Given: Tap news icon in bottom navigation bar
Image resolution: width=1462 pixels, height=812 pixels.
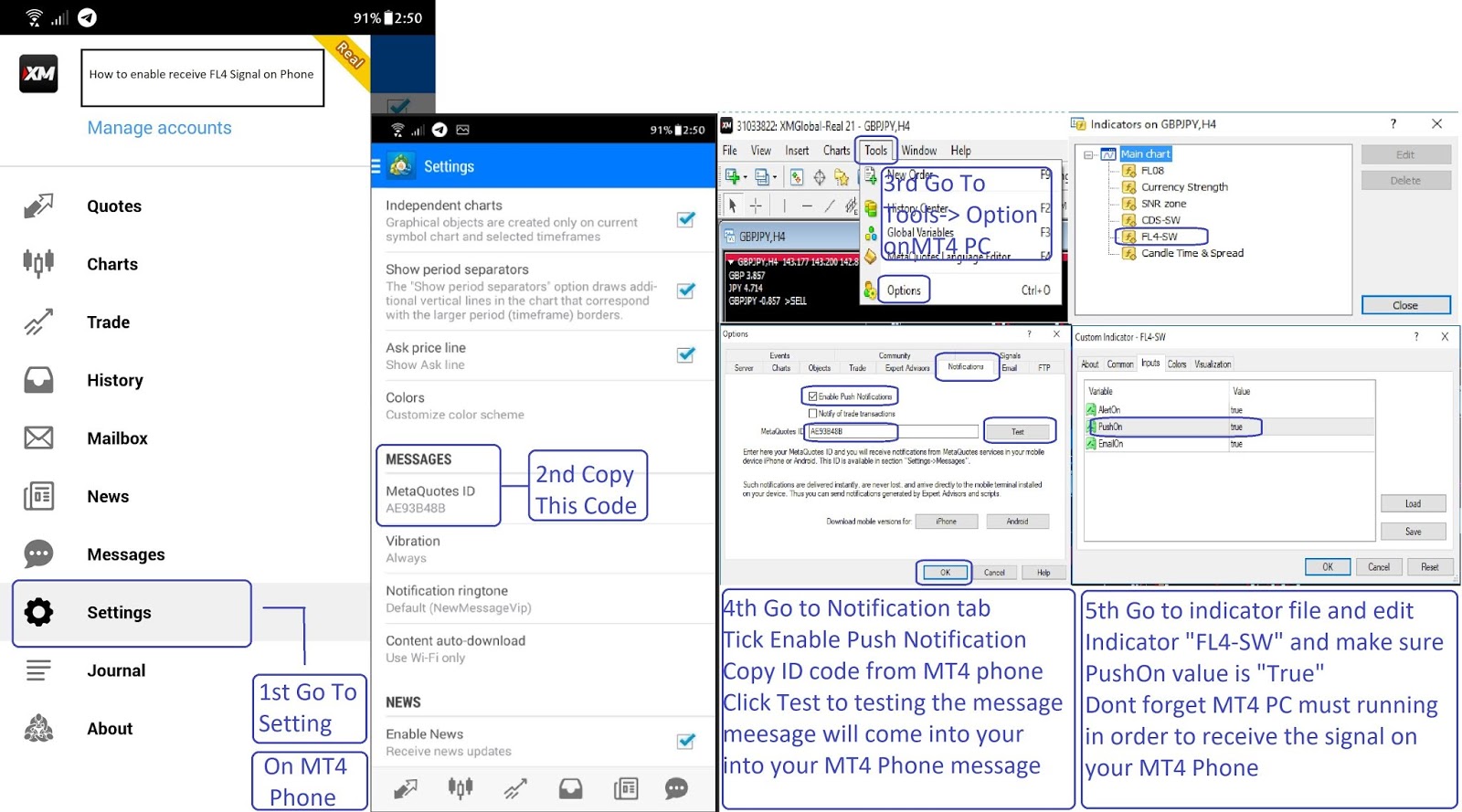Looking at the screenshot, I should click(626, 788).
